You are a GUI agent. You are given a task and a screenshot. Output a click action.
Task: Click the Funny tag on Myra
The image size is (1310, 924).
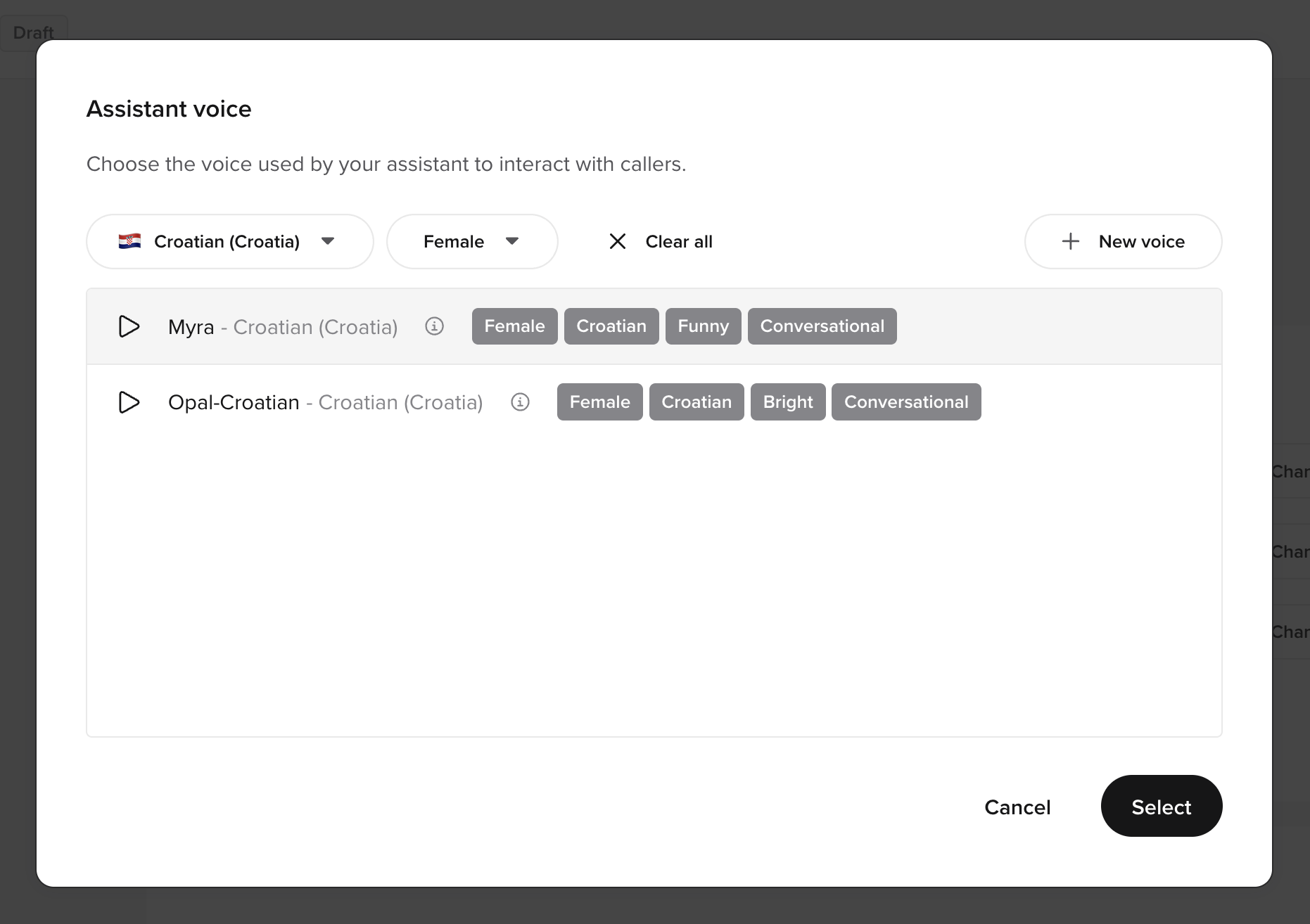(x=703, y=326)
